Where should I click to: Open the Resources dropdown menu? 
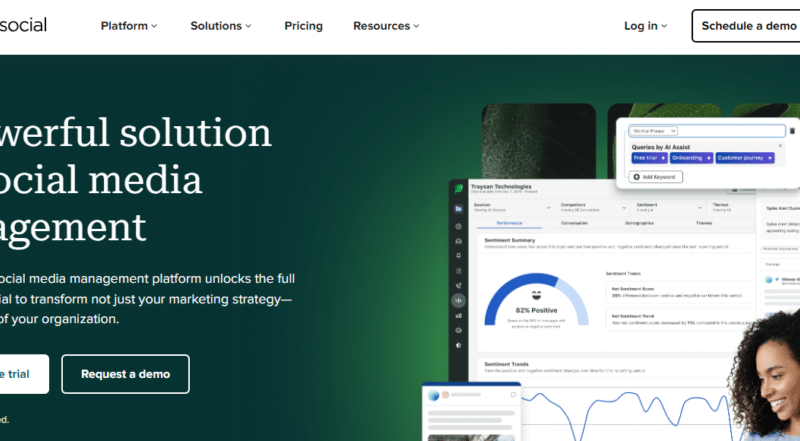(386, 26)
